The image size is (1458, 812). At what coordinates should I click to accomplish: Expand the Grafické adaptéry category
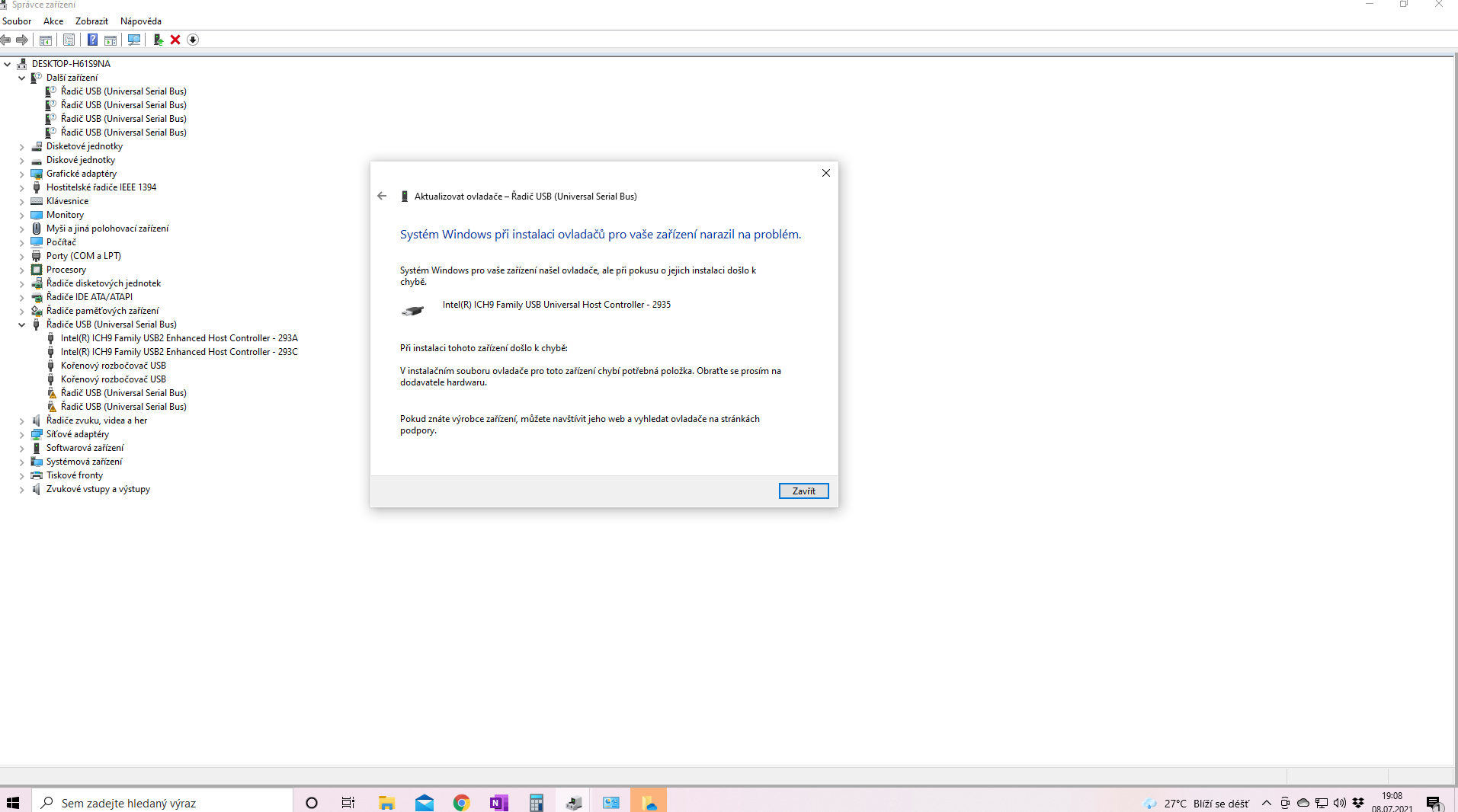click(x=22, y=174)
